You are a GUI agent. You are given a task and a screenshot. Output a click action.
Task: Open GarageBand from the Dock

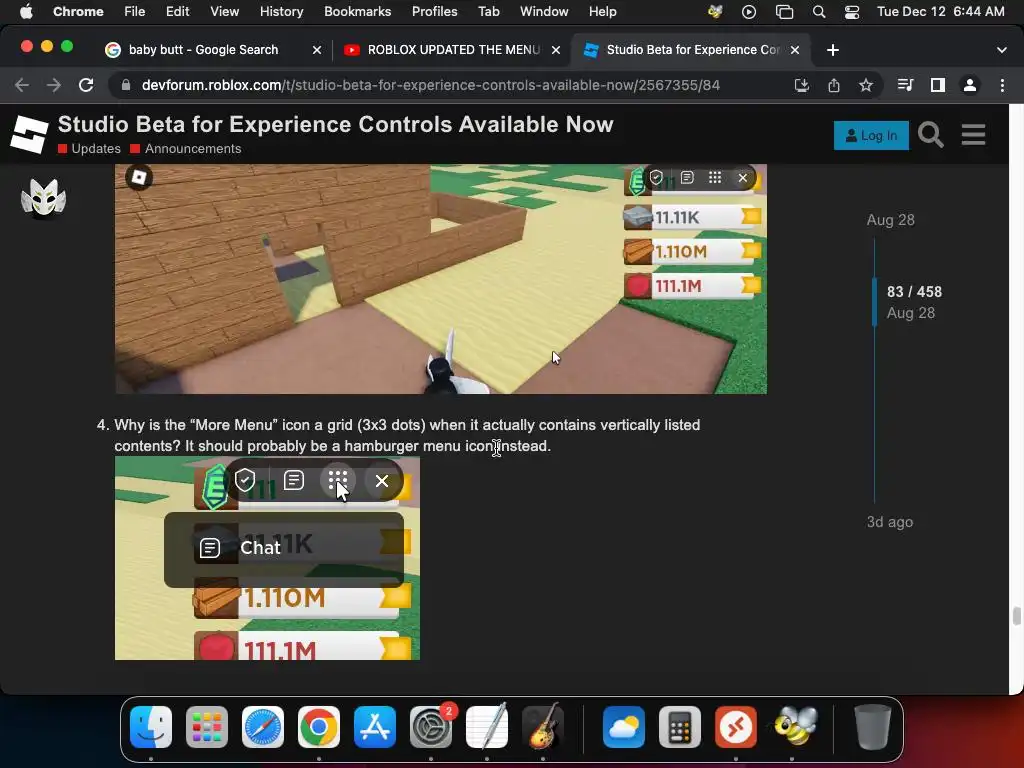pyautogui.click(x=543, y=727)
